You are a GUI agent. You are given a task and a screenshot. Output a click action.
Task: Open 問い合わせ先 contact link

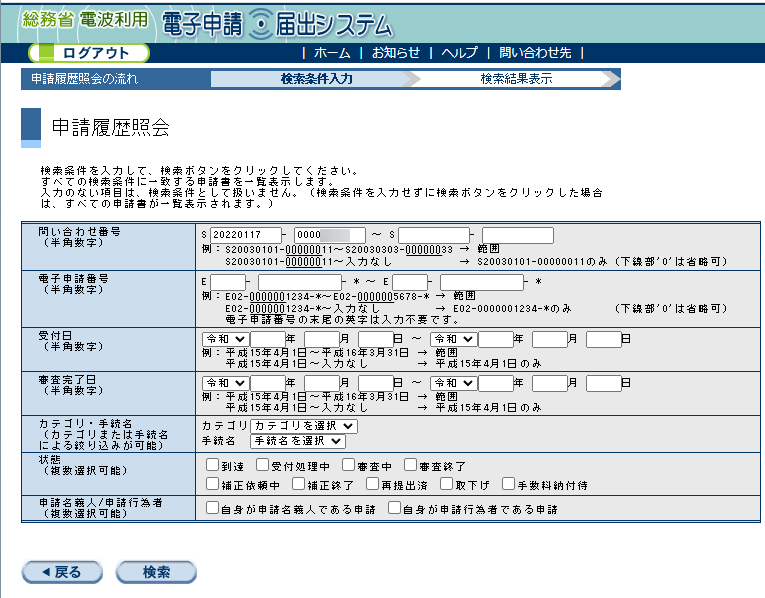[x=535, y=53]
